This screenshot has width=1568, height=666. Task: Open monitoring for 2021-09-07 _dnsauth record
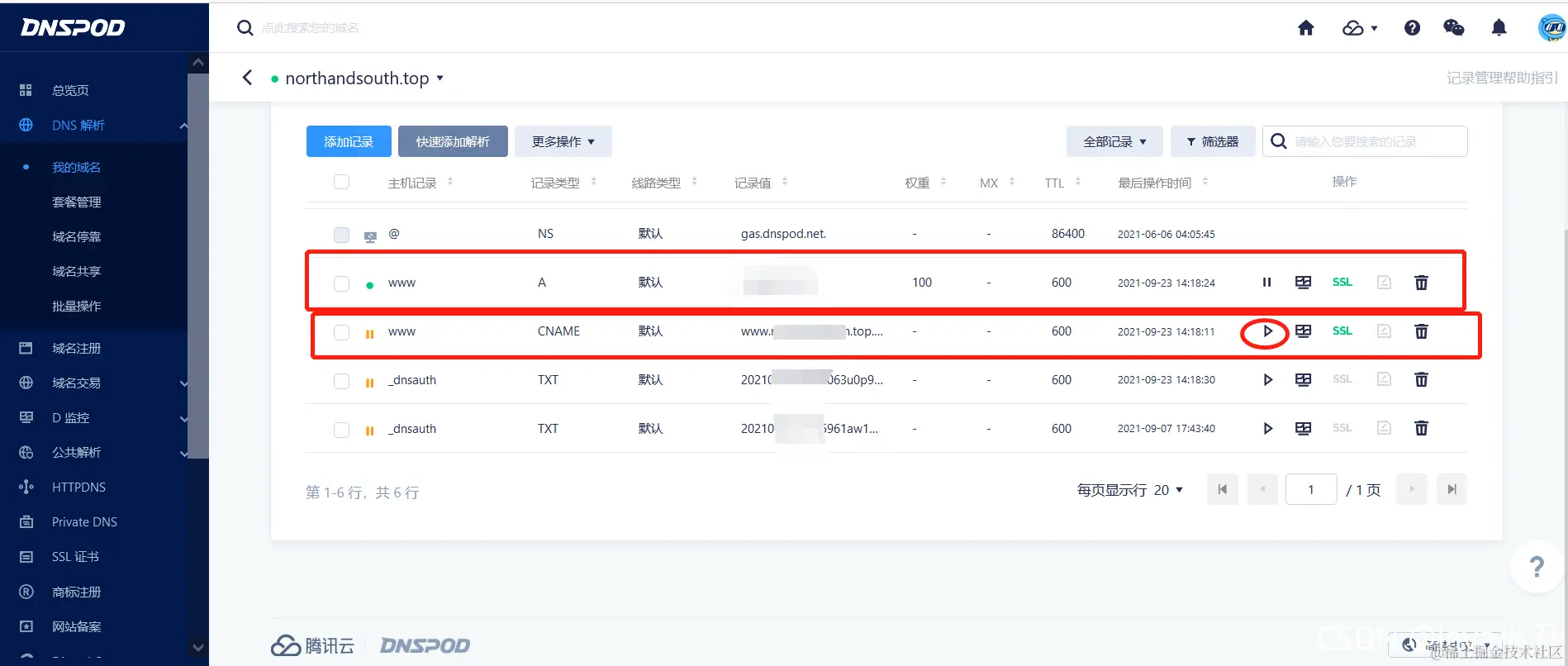coord(1303,429)
